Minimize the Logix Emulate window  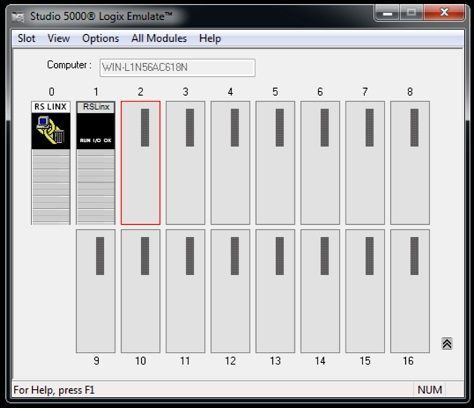[387, 13]
